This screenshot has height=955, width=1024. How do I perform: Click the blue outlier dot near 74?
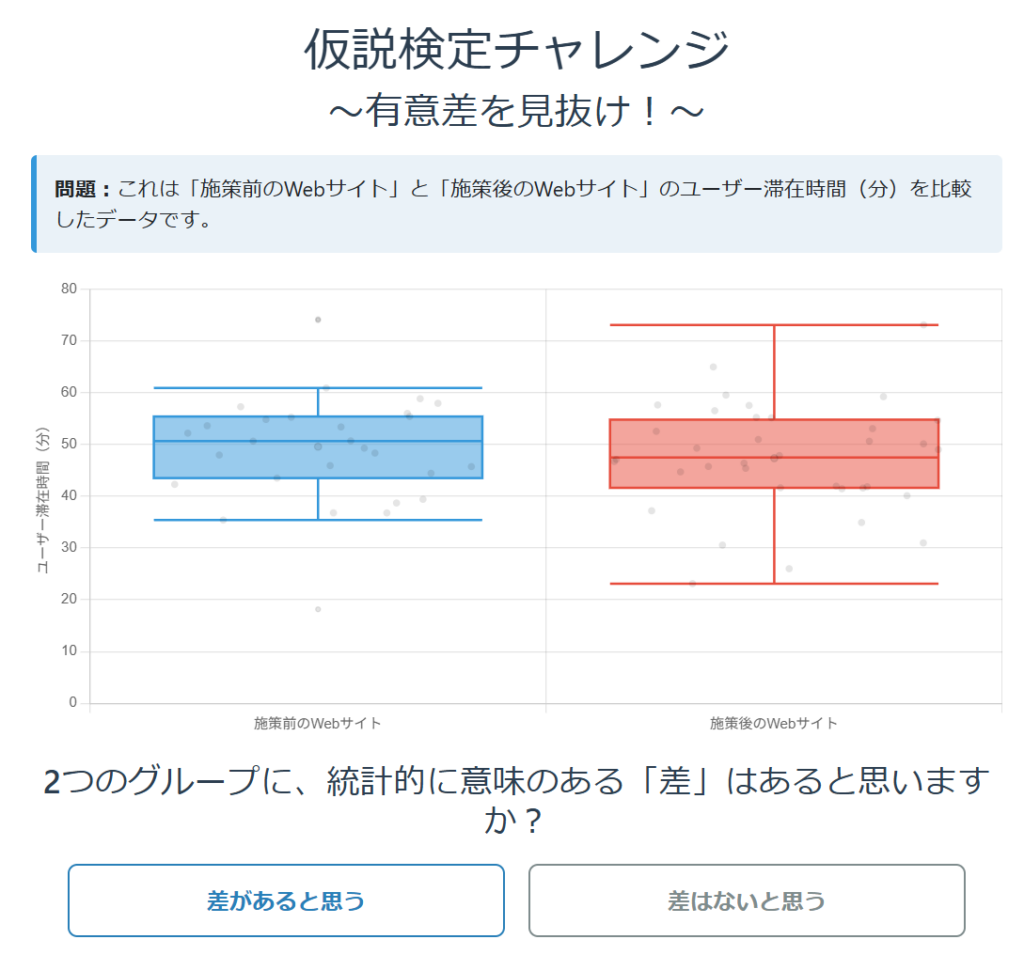tap(318, 319)
